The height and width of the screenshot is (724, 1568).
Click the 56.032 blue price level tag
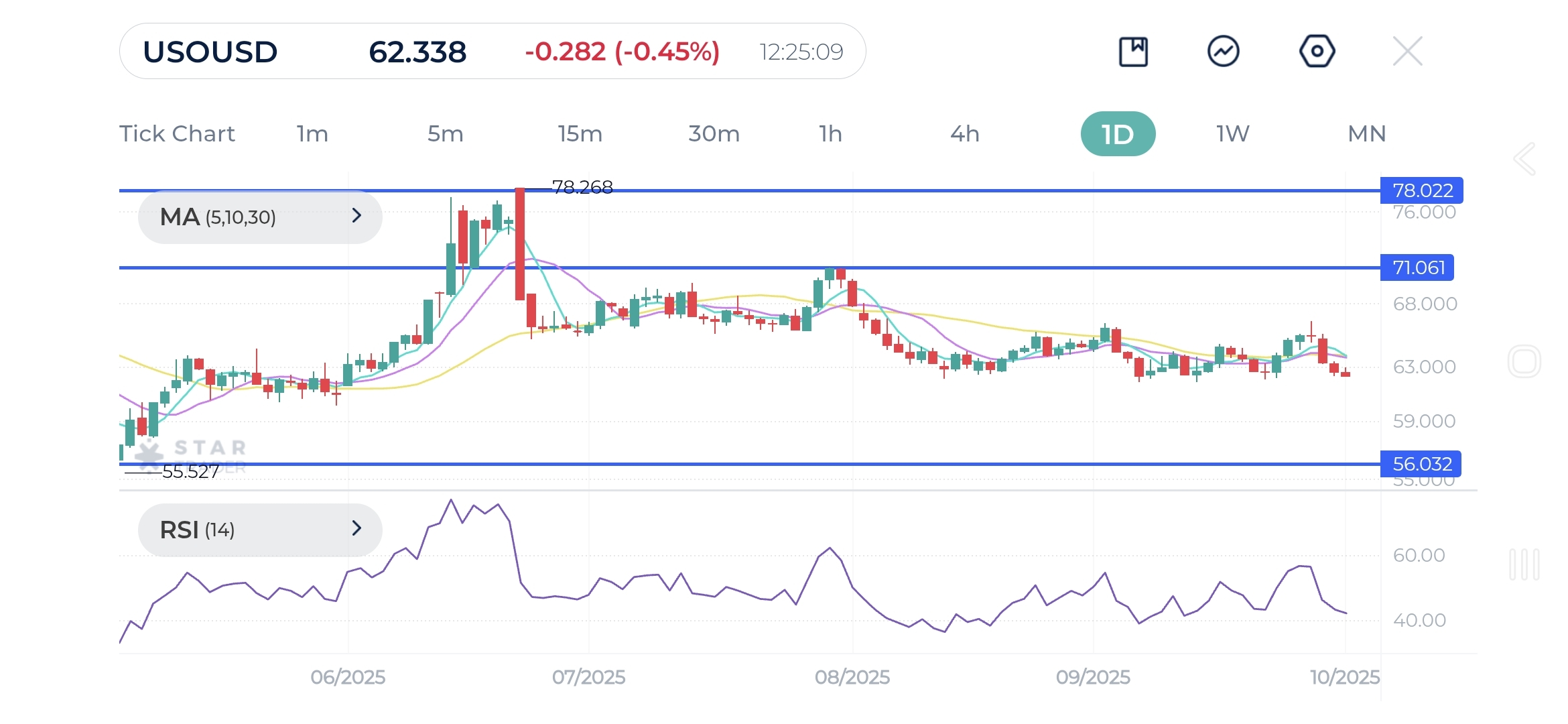tap(1421, 464)
